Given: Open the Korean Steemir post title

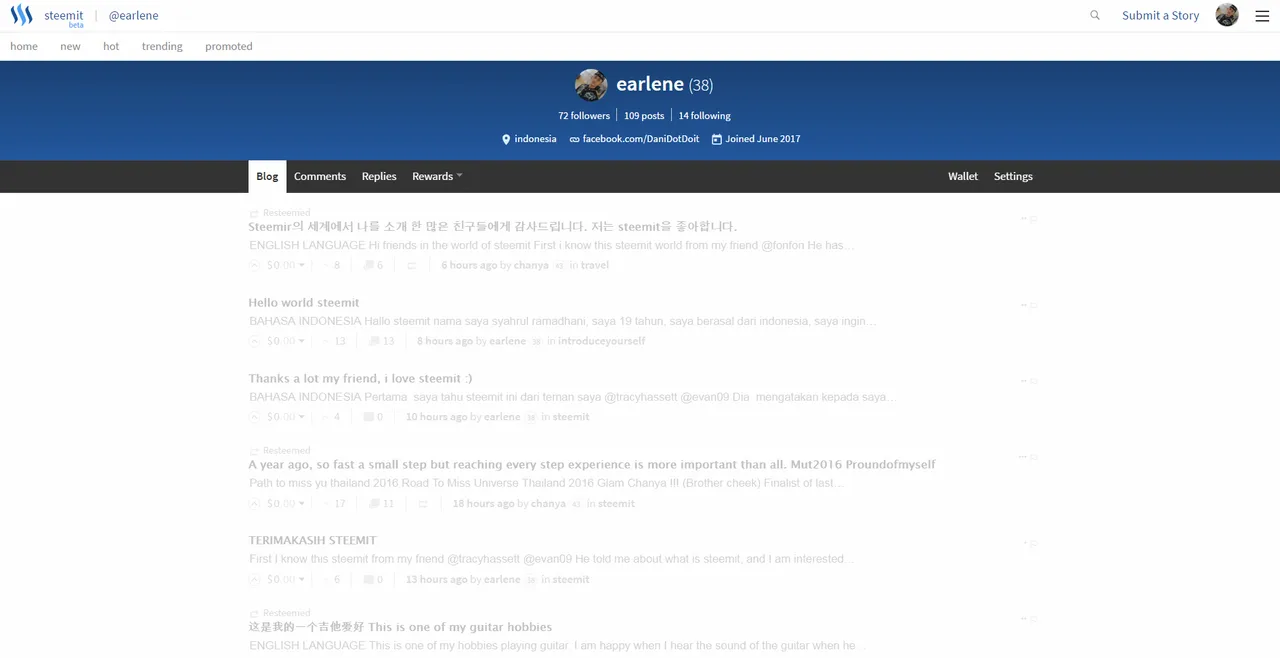Looking at the screenshot, I should (x=493, y=227).
